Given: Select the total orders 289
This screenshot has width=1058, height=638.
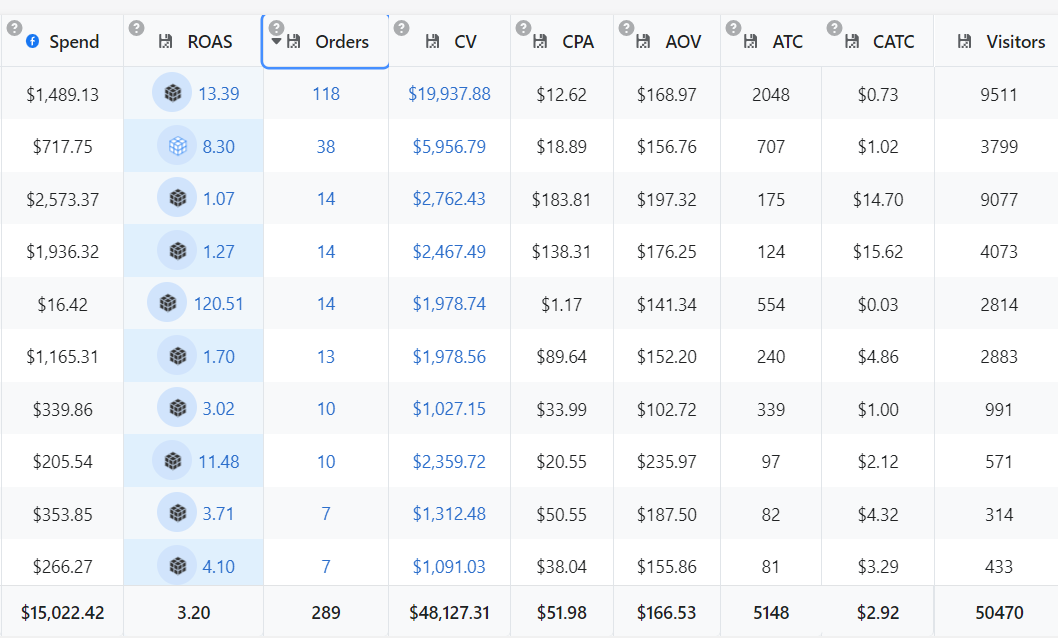Looking at the screenshot, I should pyautogui.click(x=326, y=612).
